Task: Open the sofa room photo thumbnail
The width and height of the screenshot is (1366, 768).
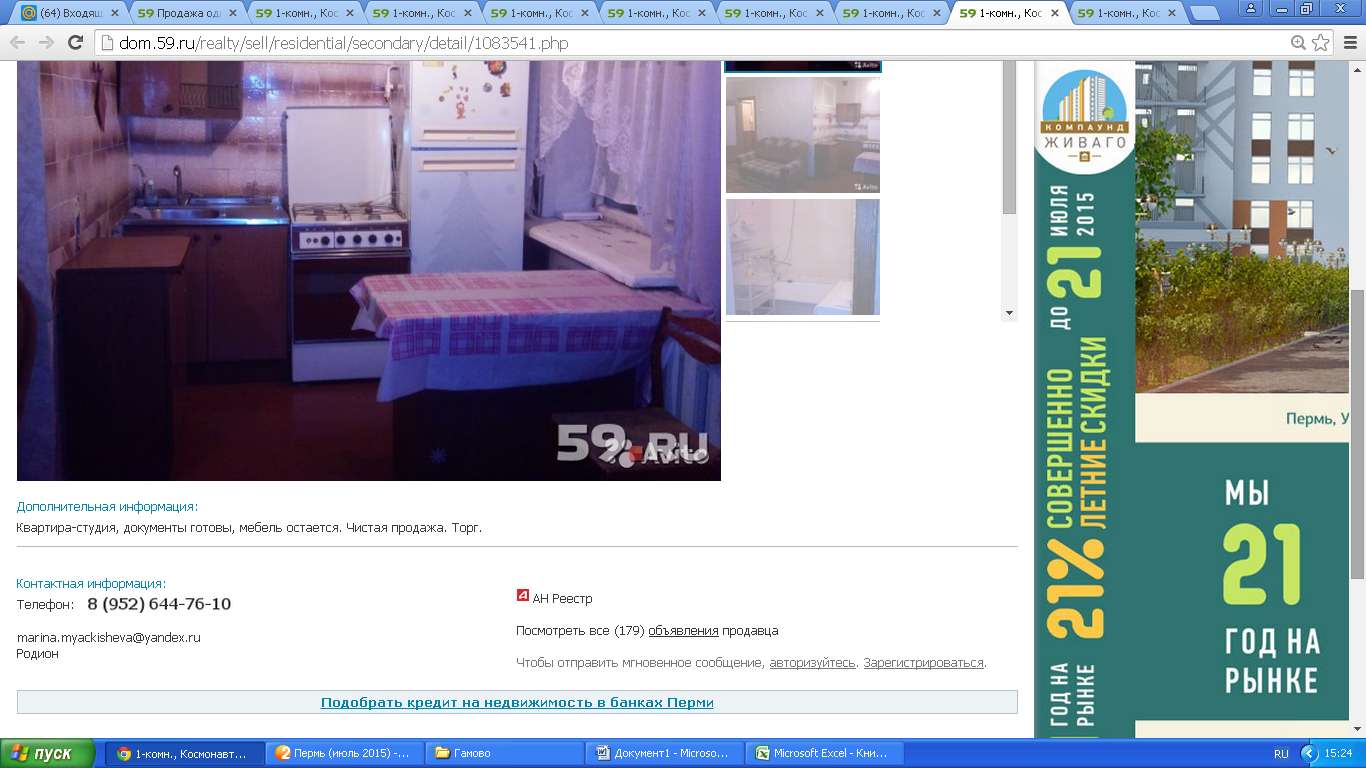Action: coord(803,135)
